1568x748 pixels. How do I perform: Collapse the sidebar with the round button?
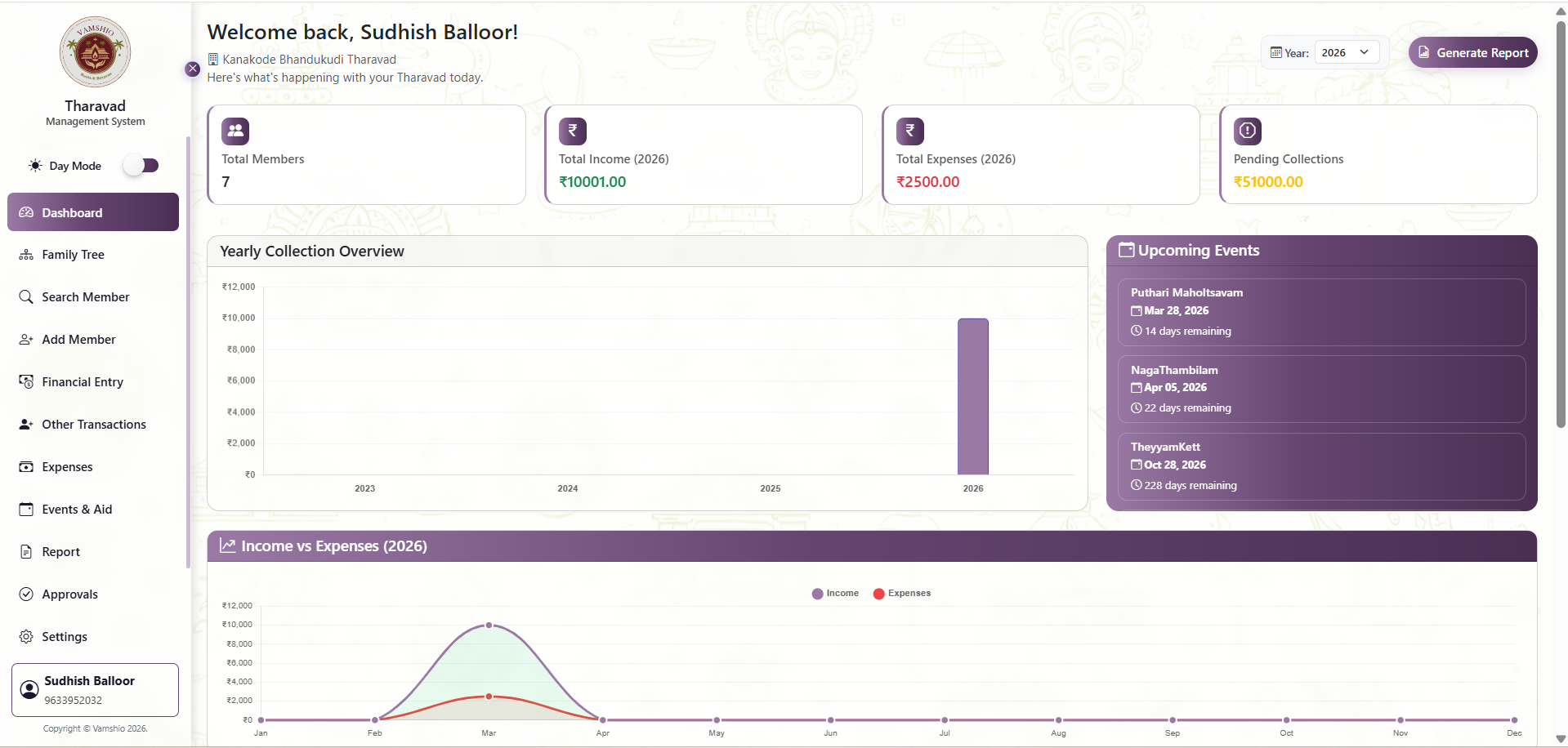pos(193,69)
